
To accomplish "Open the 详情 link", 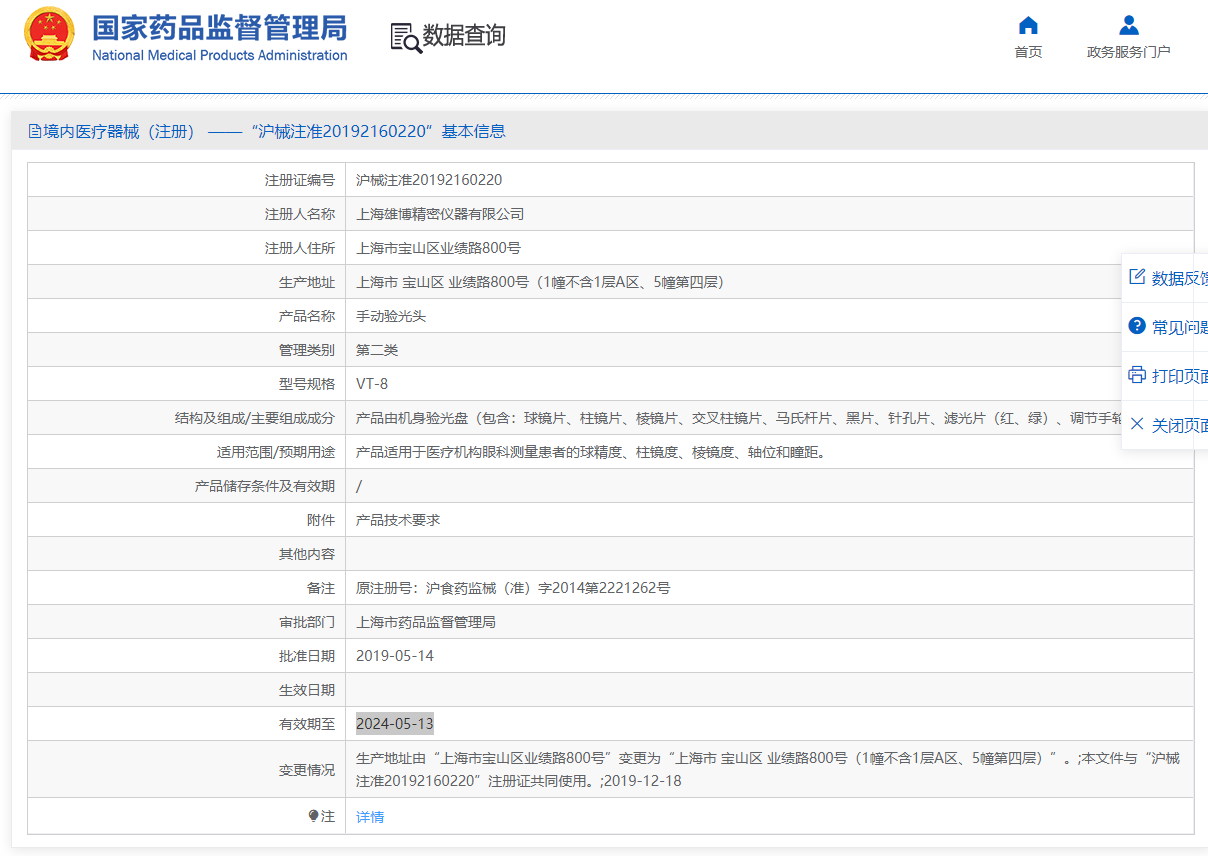I will click(x=370, y=817).
